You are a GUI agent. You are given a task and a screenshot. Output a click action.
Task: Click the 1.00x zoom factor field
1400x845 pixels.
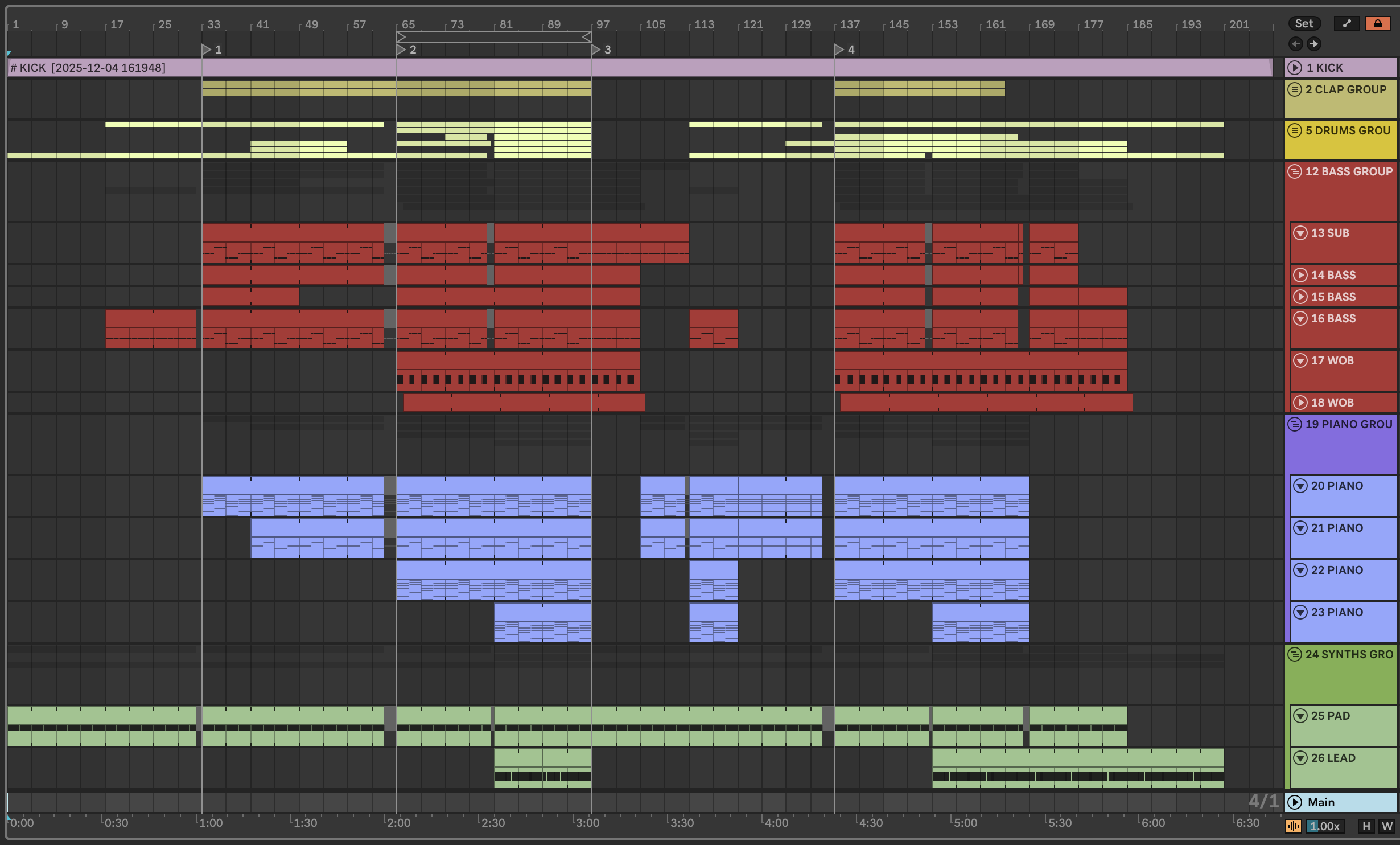[x=1324, y=826]
